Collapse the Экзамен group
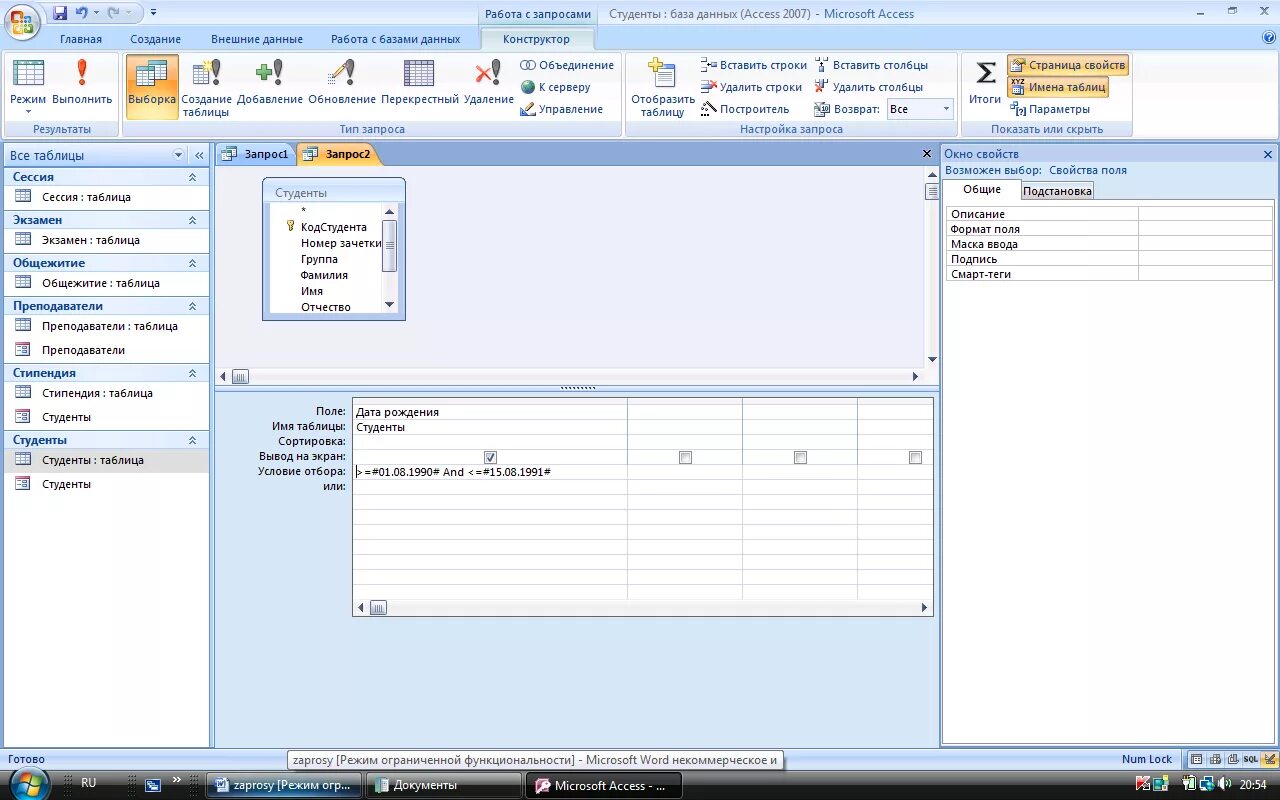This screenshot has width=1280, height=800. [192, 220]
